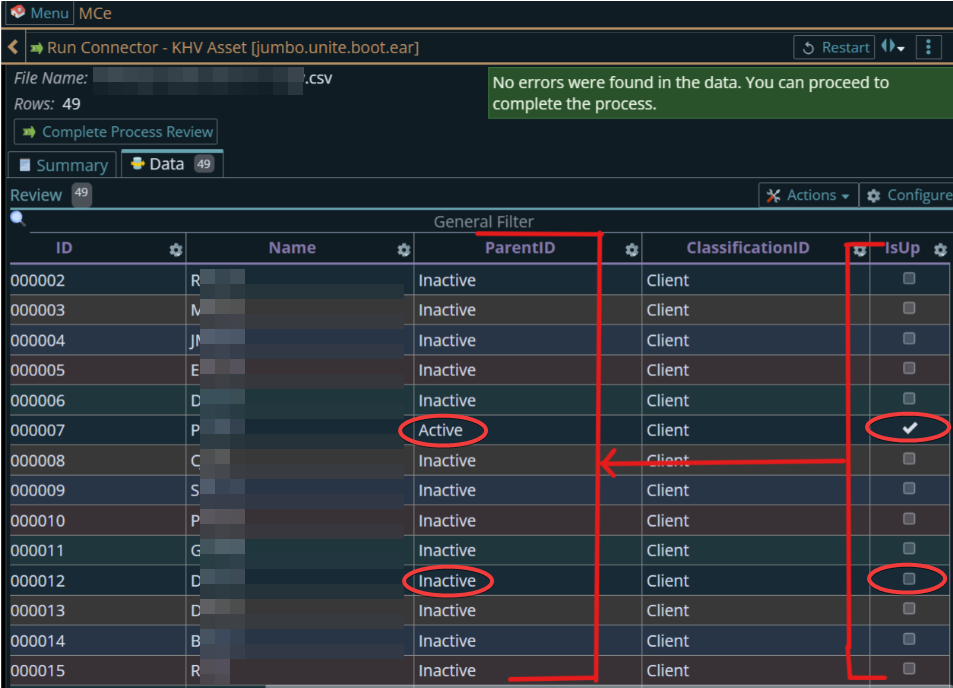Open ID column gear settings
The height and width of the screenshot is (688, 953).
[176, 250]
